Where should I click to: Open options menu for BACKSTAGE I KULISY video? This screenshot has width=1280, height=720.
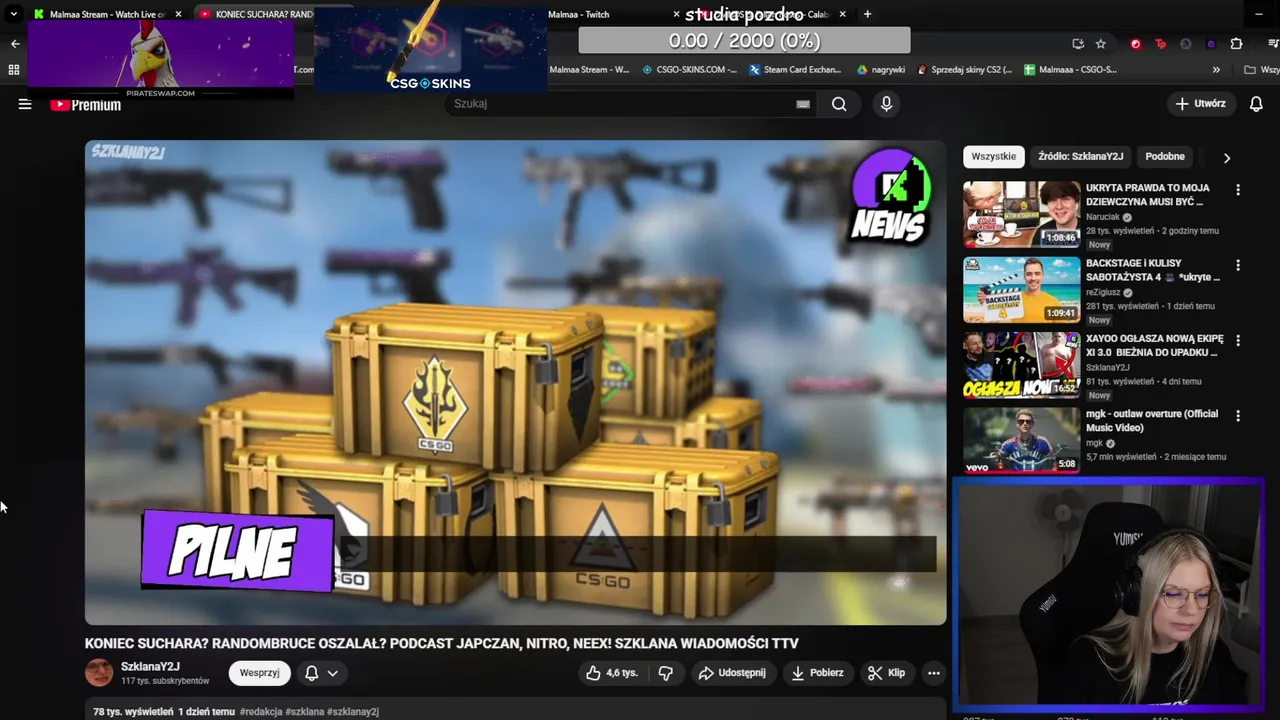point(1238,265)
